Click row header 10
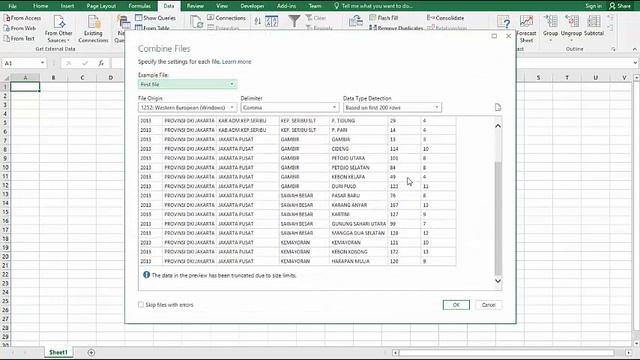Screen dimensions: 640x360 click(x=5, y=167)
